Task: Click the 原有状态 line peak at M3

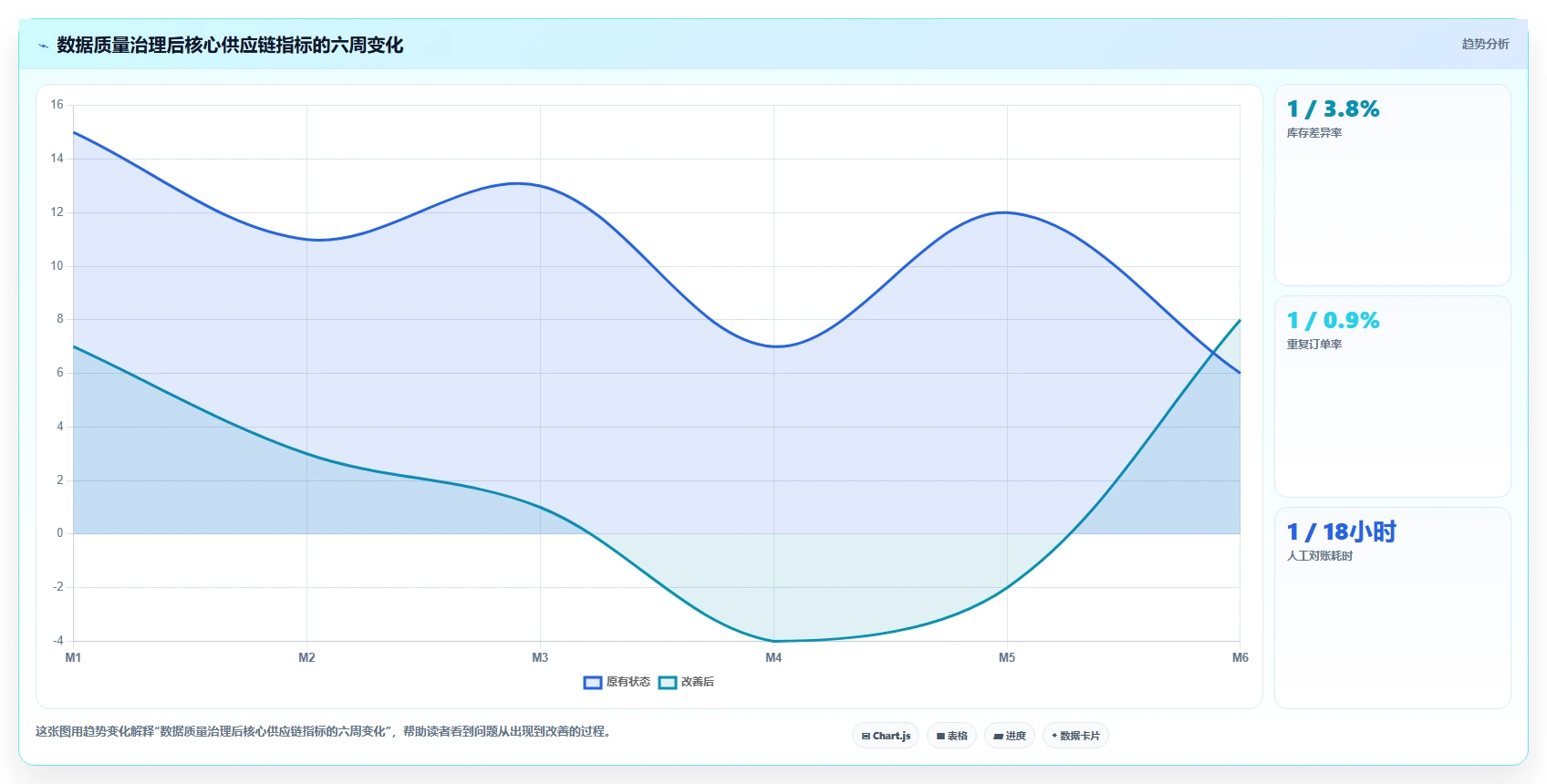Action: [540, 186]
